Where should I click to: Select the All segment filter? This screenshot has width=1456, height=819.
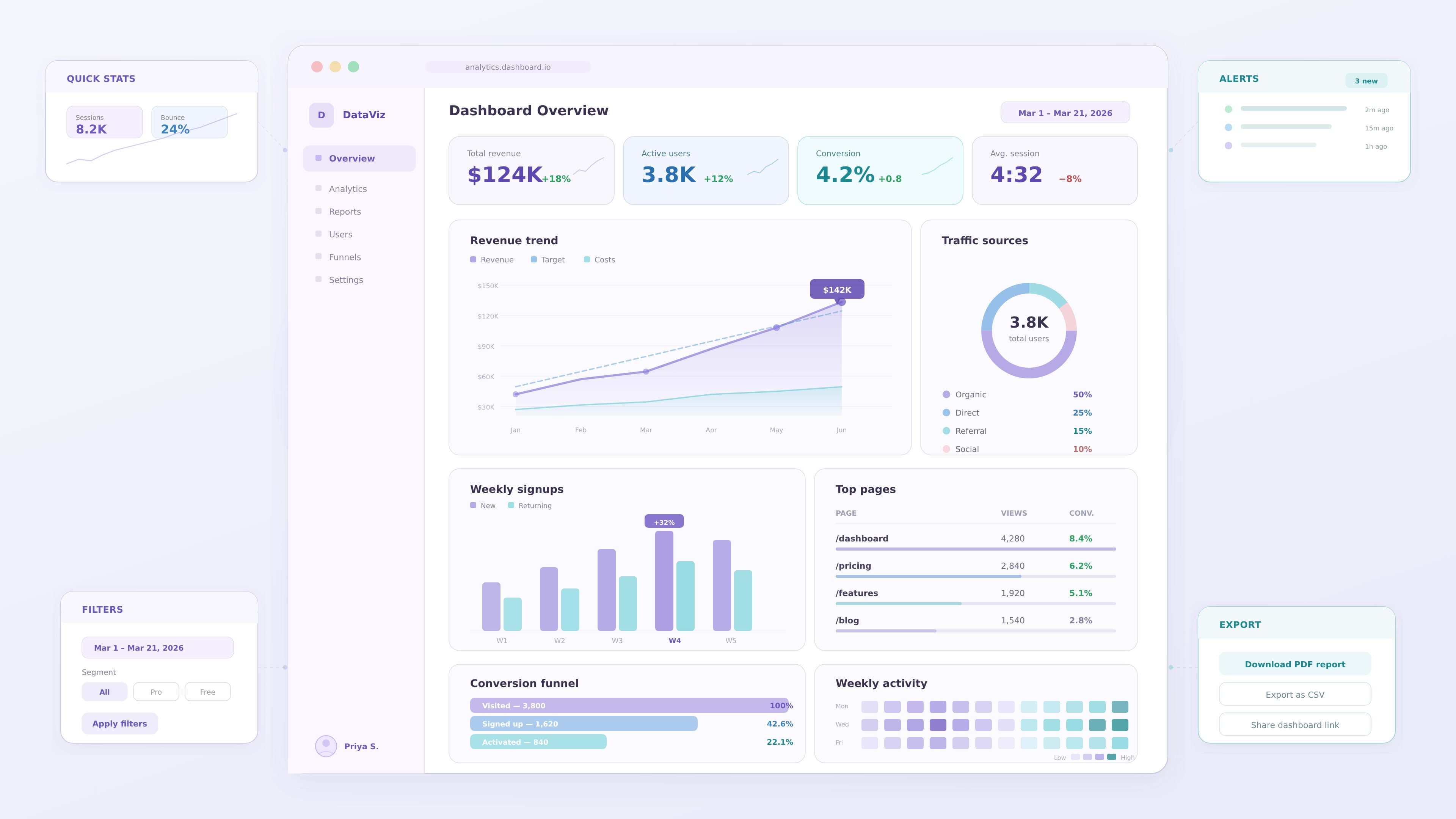coord(105,692)
